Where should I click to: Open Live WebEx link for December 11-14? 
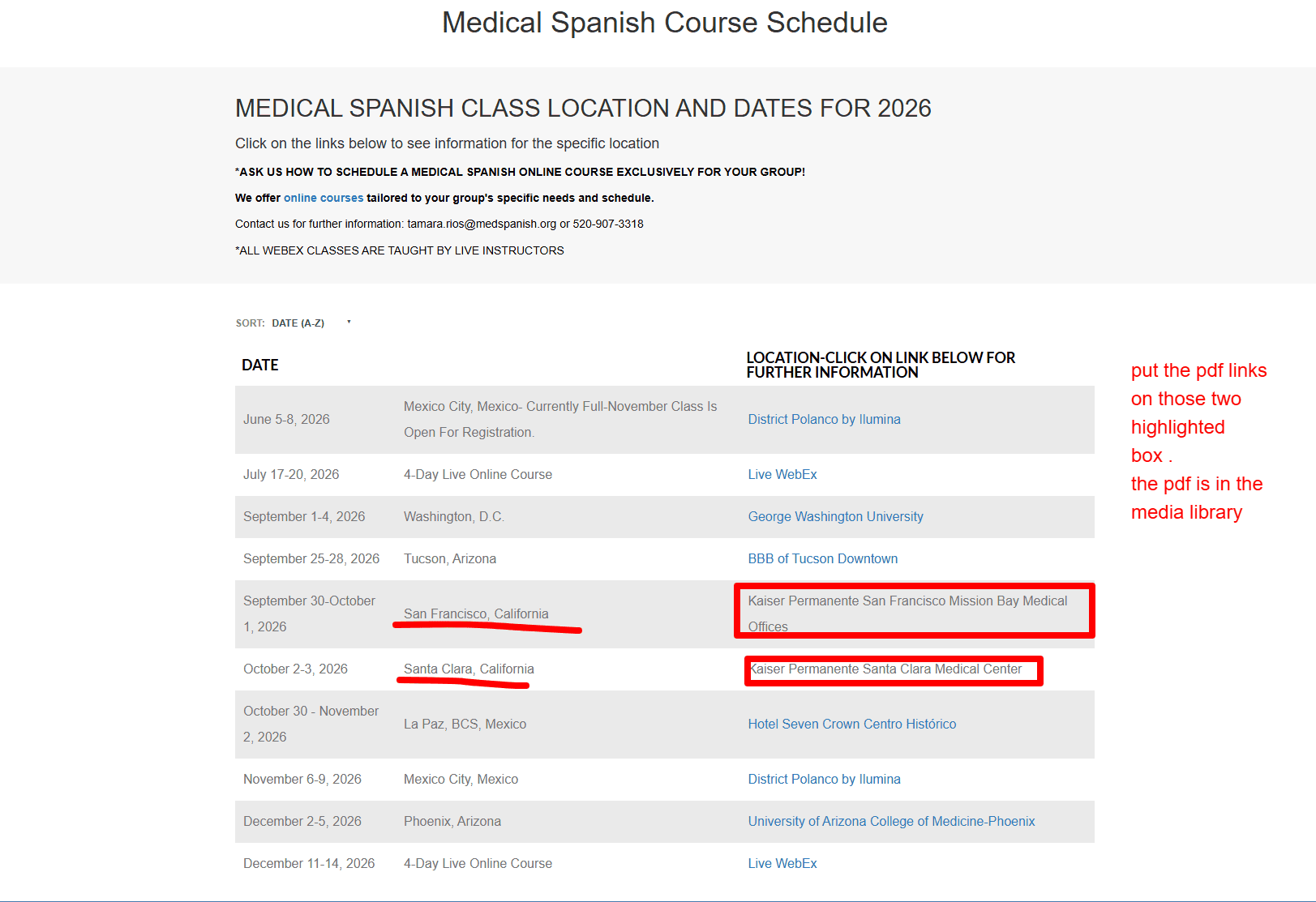click(x=782, y=863)
